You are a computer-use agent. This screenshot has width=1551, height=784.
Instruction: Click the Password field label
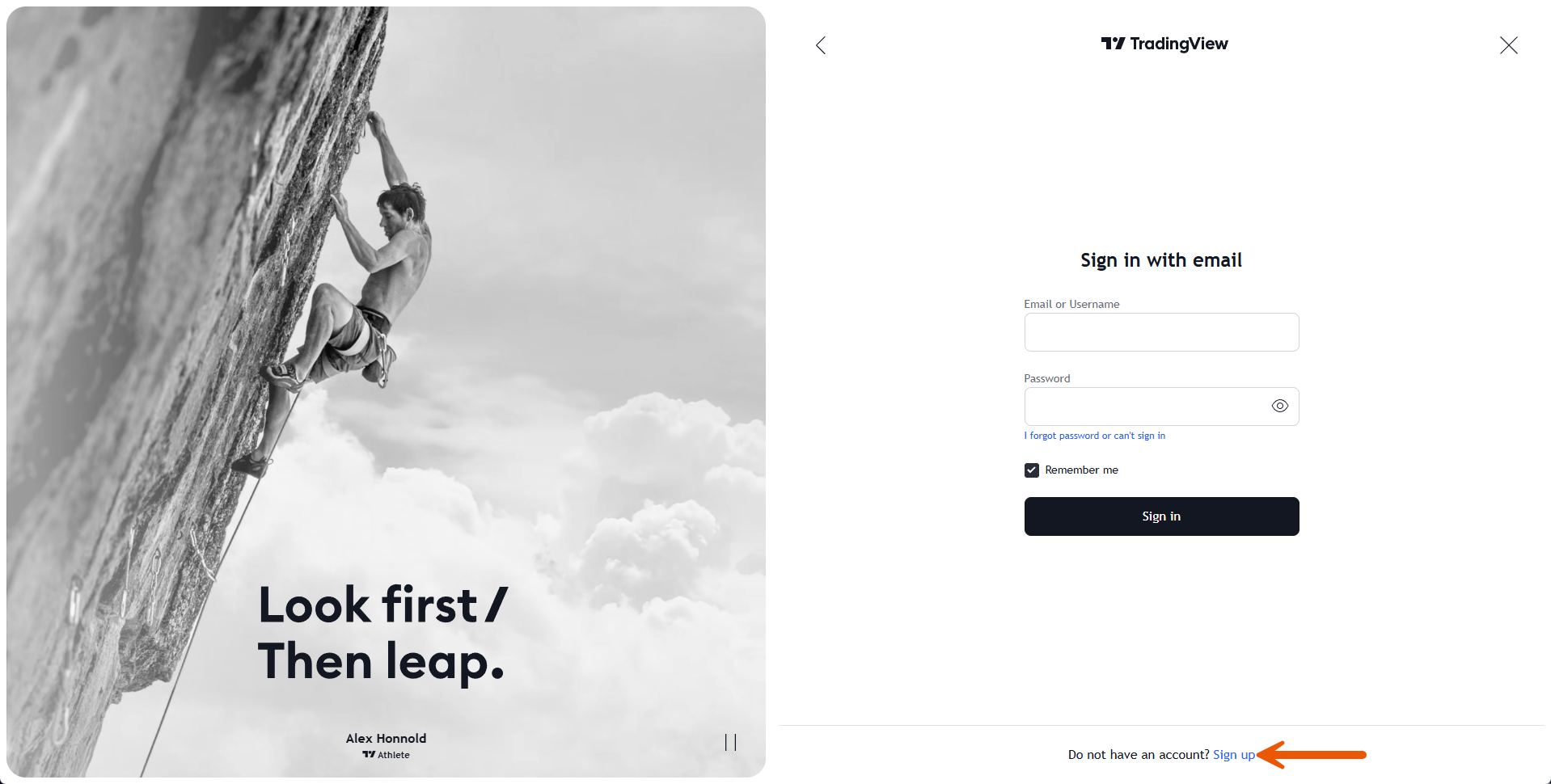point(1046,379)
